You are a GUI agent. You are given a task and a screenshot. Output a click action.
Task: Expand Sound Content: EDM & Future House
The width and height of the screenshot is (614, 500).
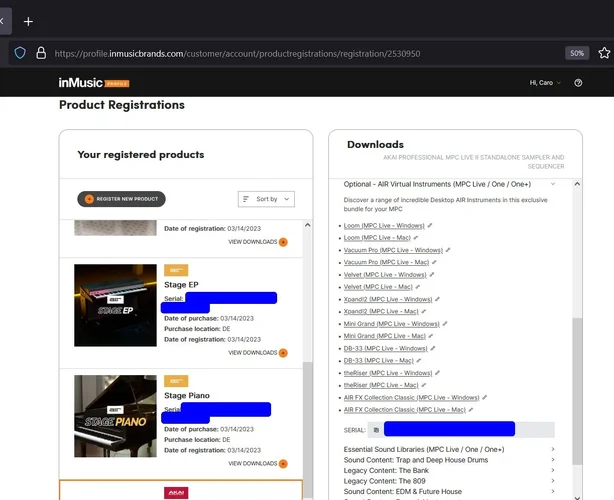pos(449,492)
